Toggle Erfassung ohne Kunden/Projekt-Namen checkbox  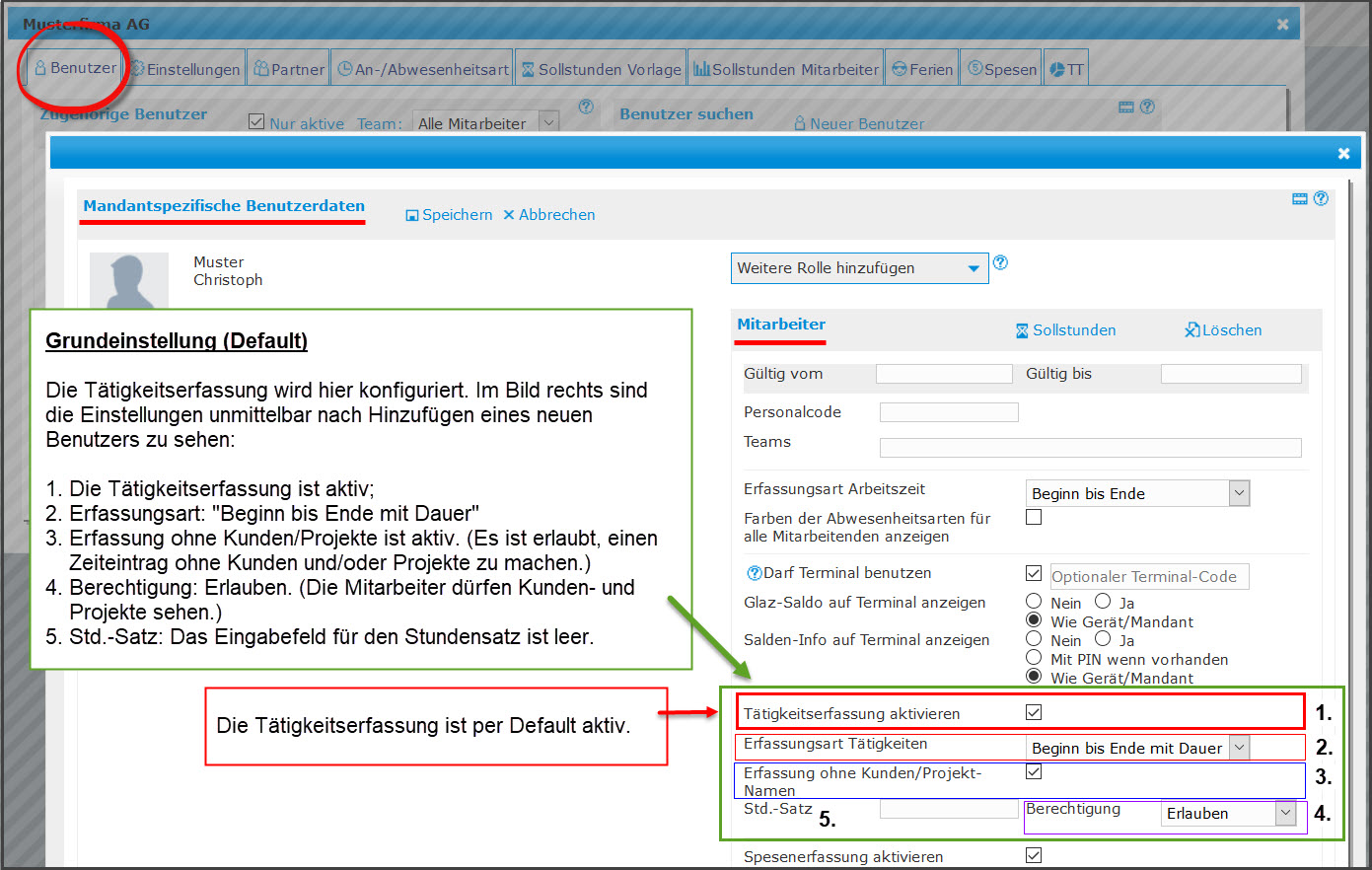(x=1034, y=771)
